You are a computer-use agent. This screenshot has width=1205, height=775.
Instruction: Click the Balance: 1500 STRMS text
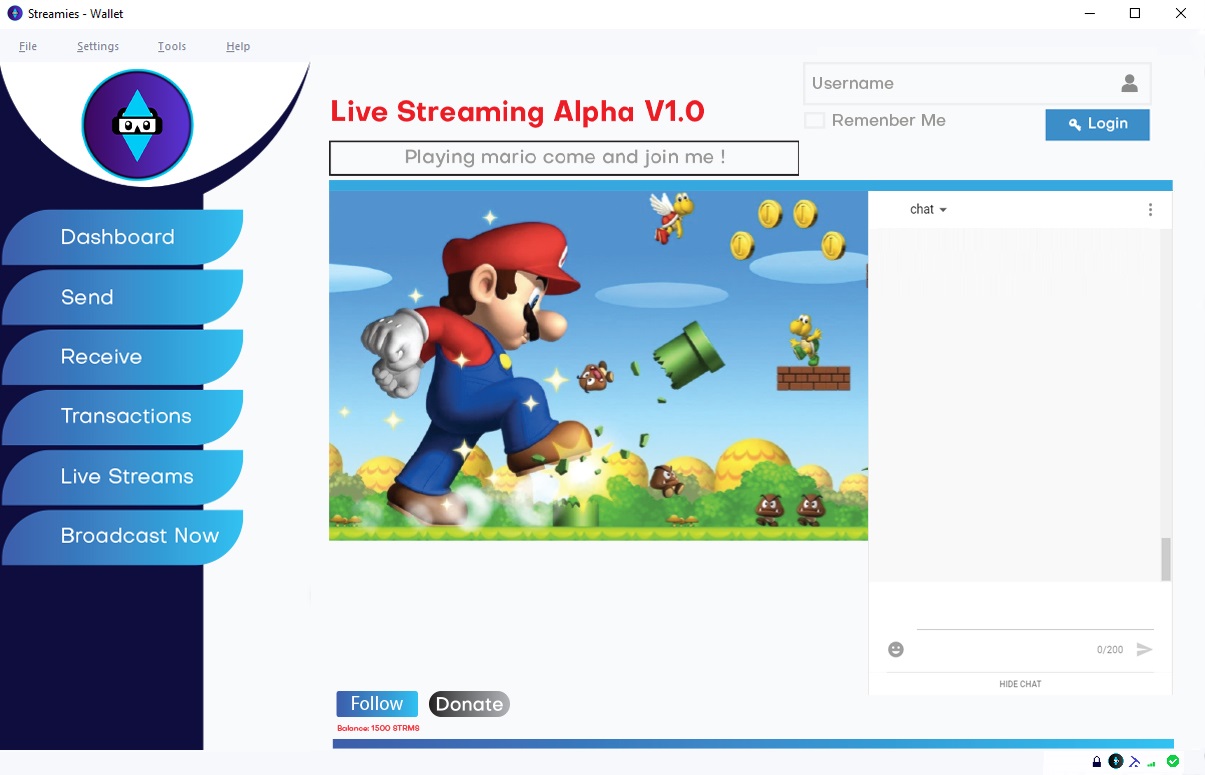378,728
